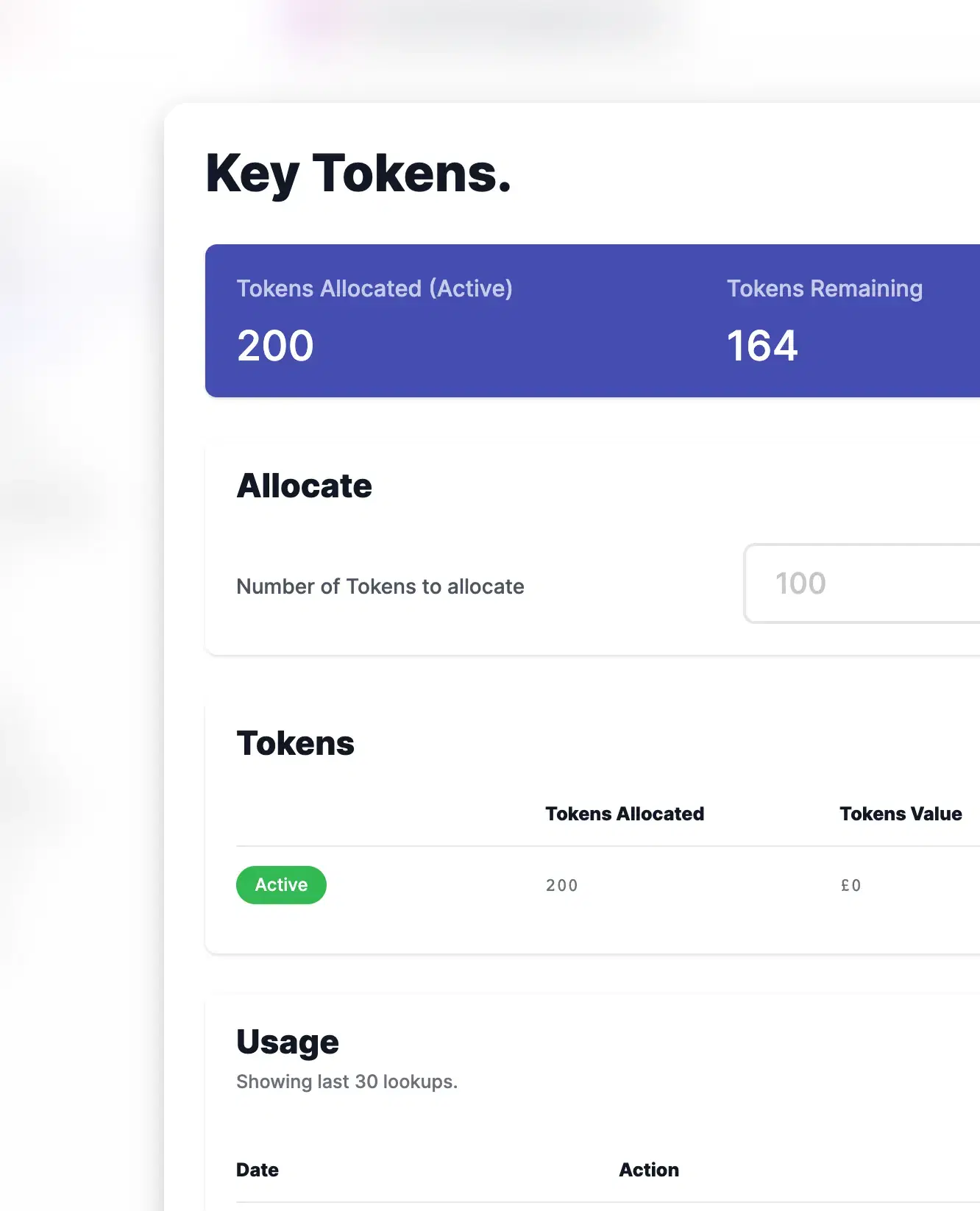The height and width of the screenshot is (1211, 980).
Task: Click the Action column header in Usage
Action: pyautogui.click(x=649, y=1170)
